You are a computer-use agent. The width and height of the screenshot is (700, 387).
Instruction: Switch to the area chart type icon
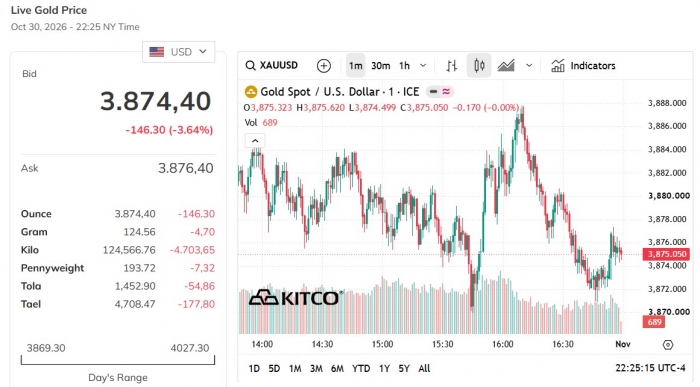click(506, 66)
